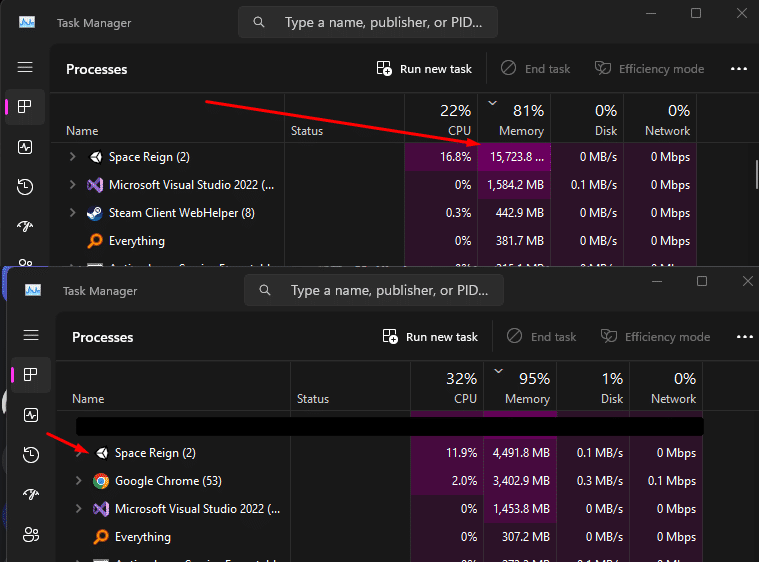
Task: Expand Microsoft Visual Studio 2022 in bottom window
Action: point(78,509)
